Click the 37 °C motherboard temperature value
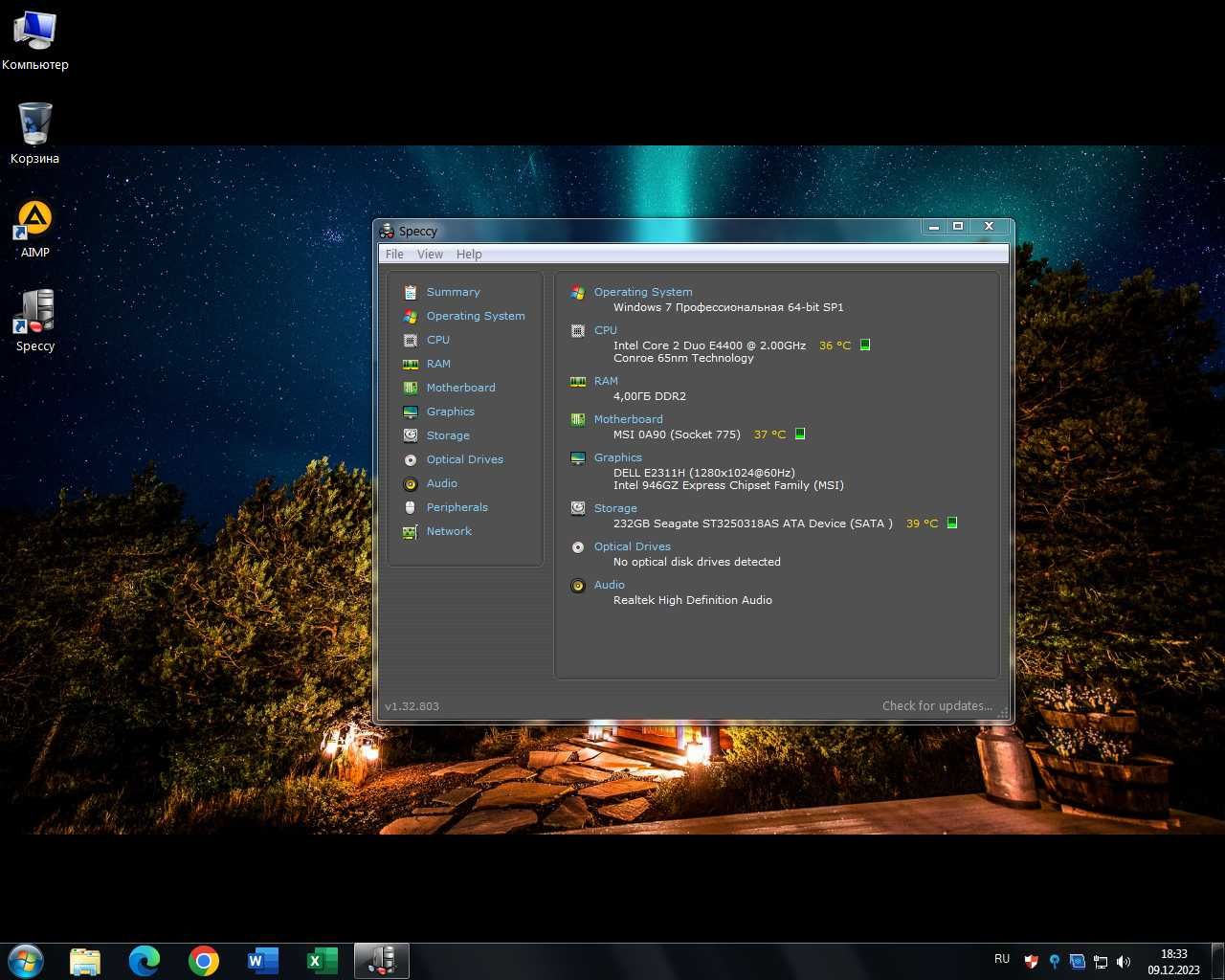 point(769,434)
